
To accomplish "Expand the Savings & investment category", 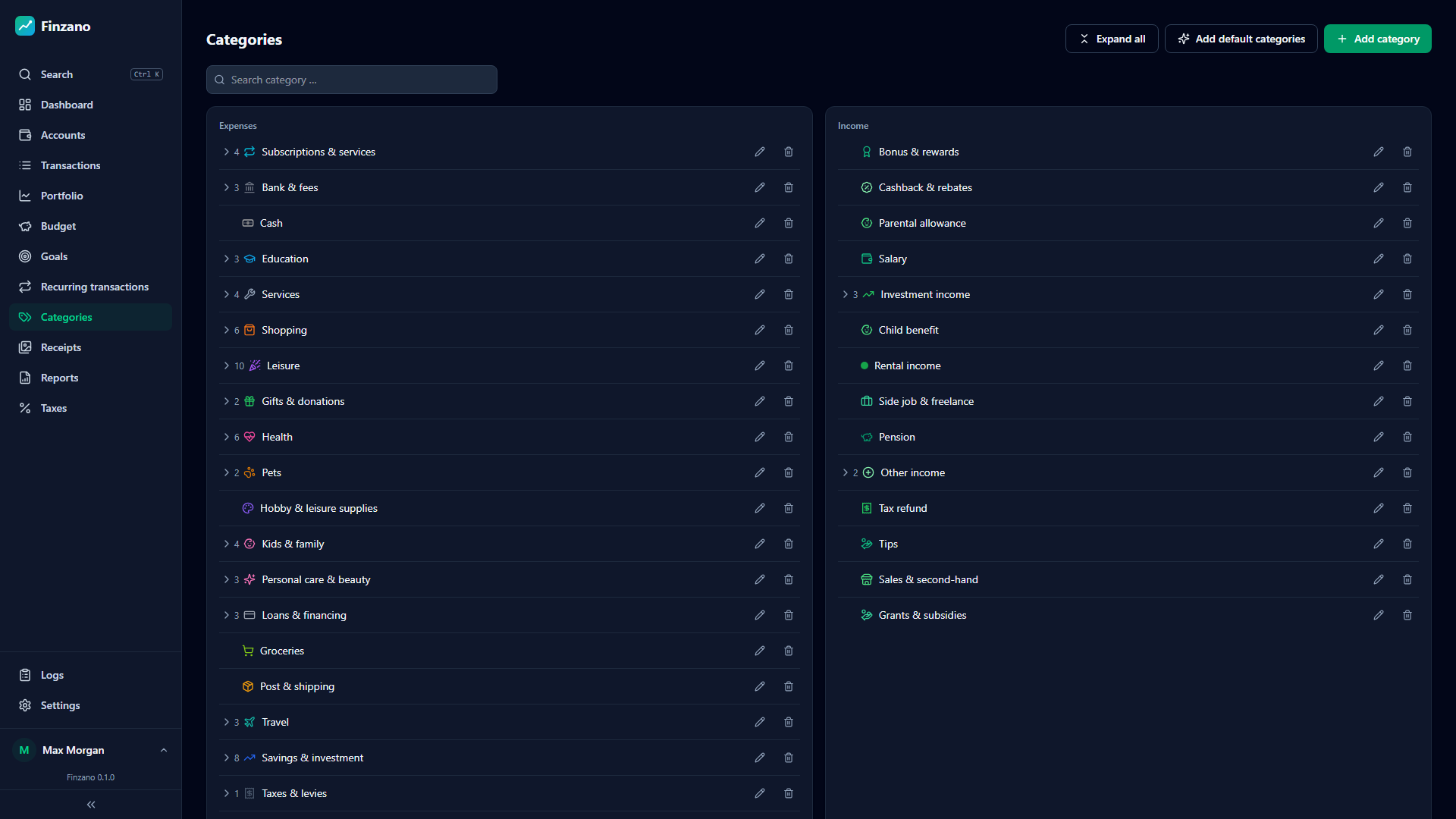I will (226, 758).
